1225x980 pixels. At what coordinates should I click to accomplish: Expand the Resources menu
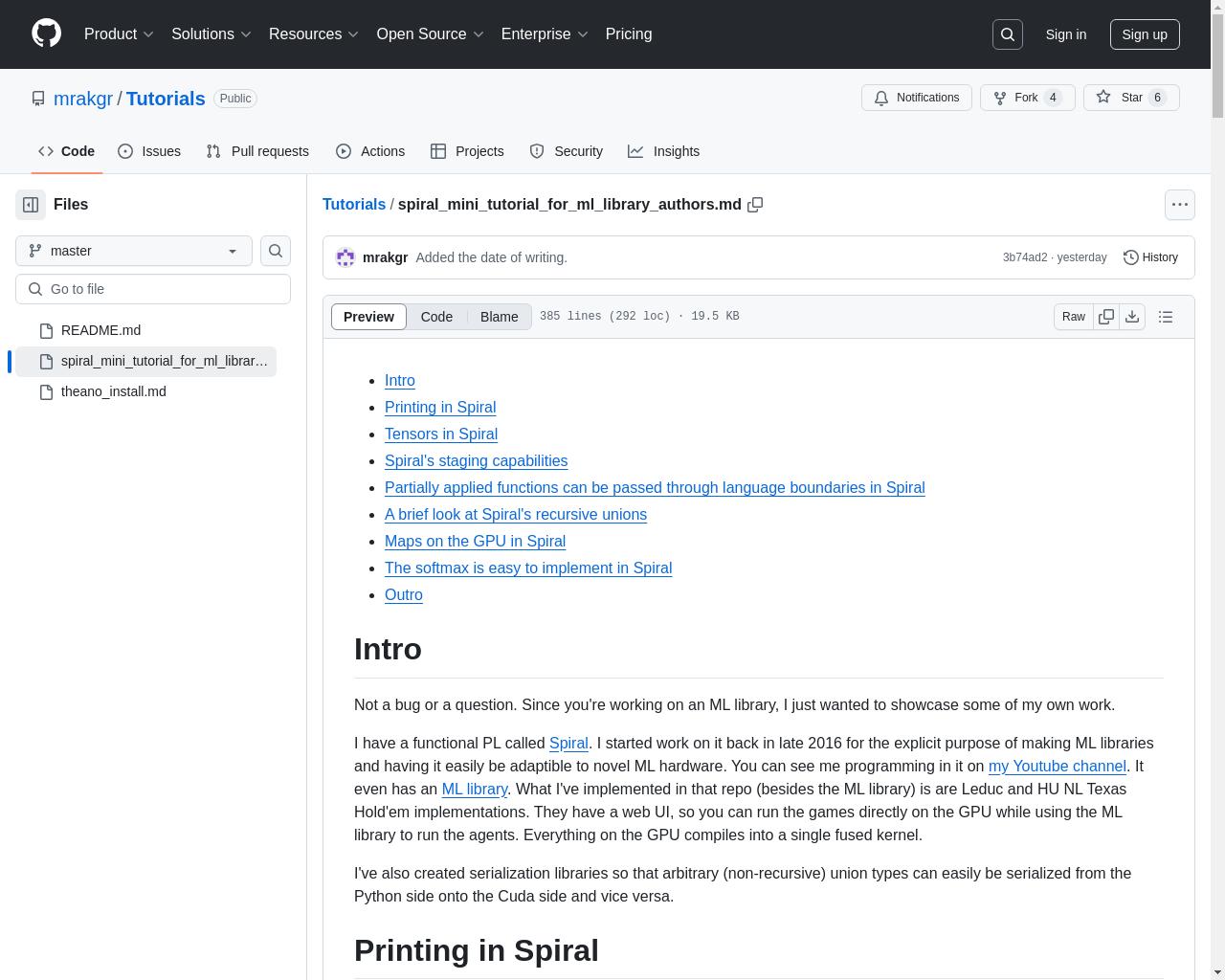click(314, 34)
